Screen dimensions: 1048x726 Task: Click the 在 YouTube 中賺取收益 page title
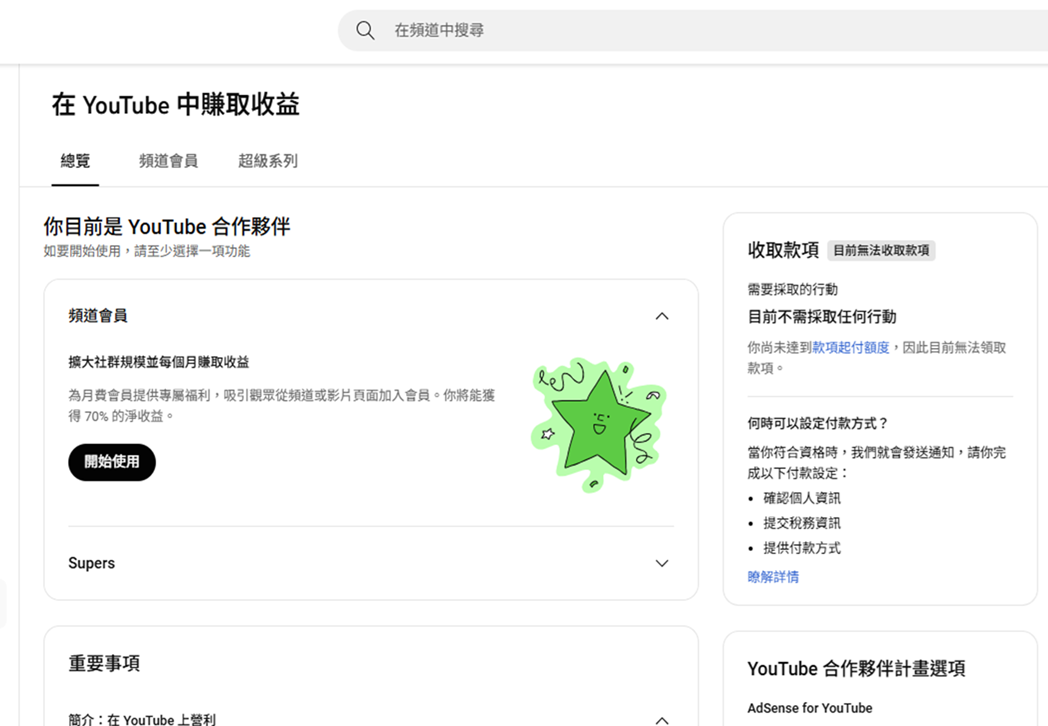[176, 105]
